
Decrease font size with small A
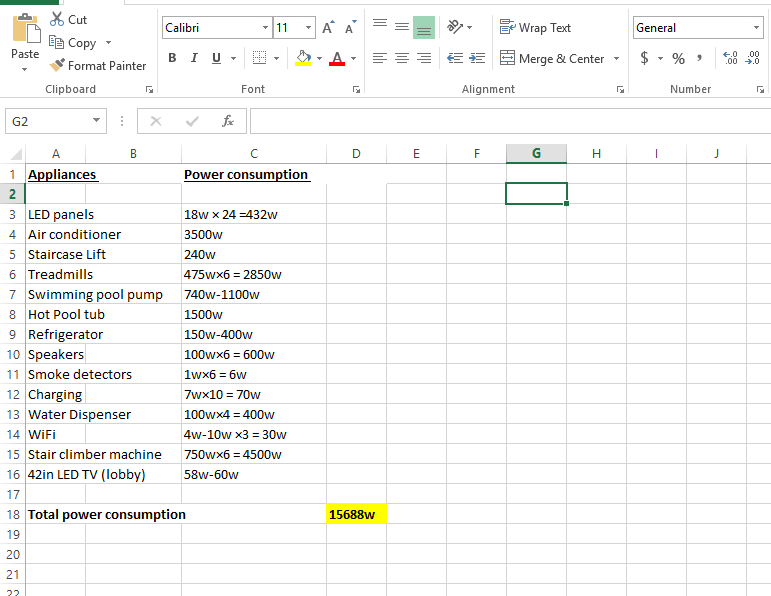coord(350,28)
